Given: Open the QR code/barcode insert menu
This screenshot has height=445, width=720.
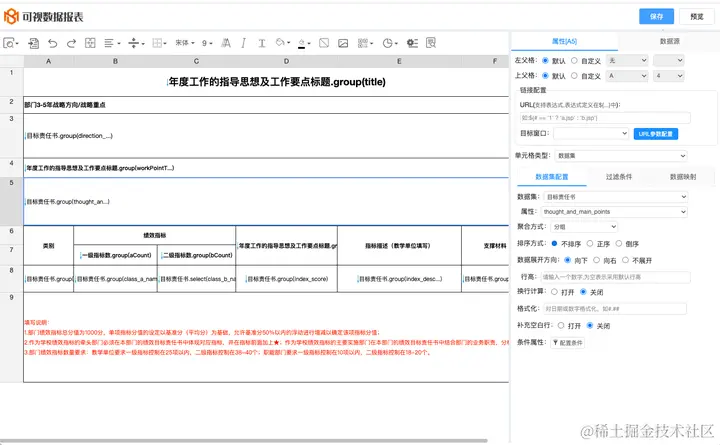Looking at the screenshot, I should [x=365, y=43].
